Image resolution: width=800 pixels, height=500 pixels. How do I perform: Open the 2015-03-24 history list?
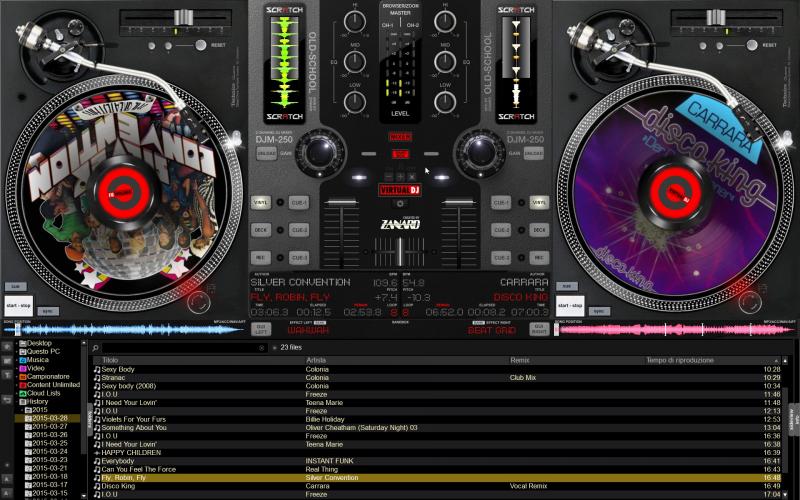[49, 452]
